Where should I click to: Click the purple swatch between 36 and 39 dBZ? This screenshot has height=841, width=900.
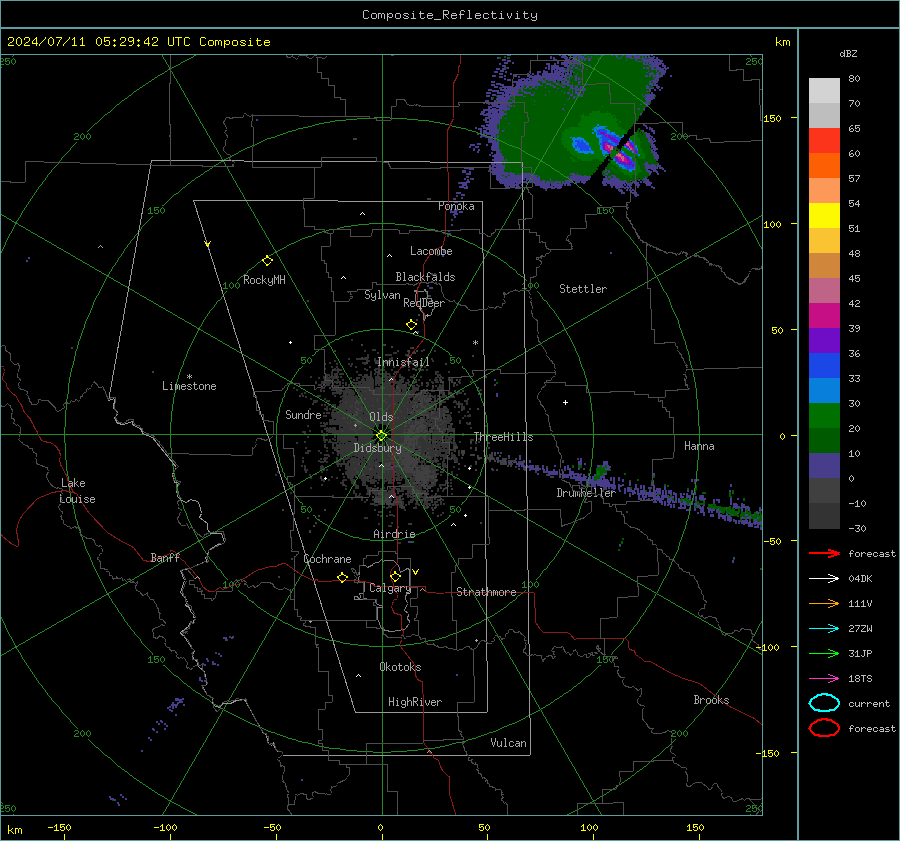(824, 341)
